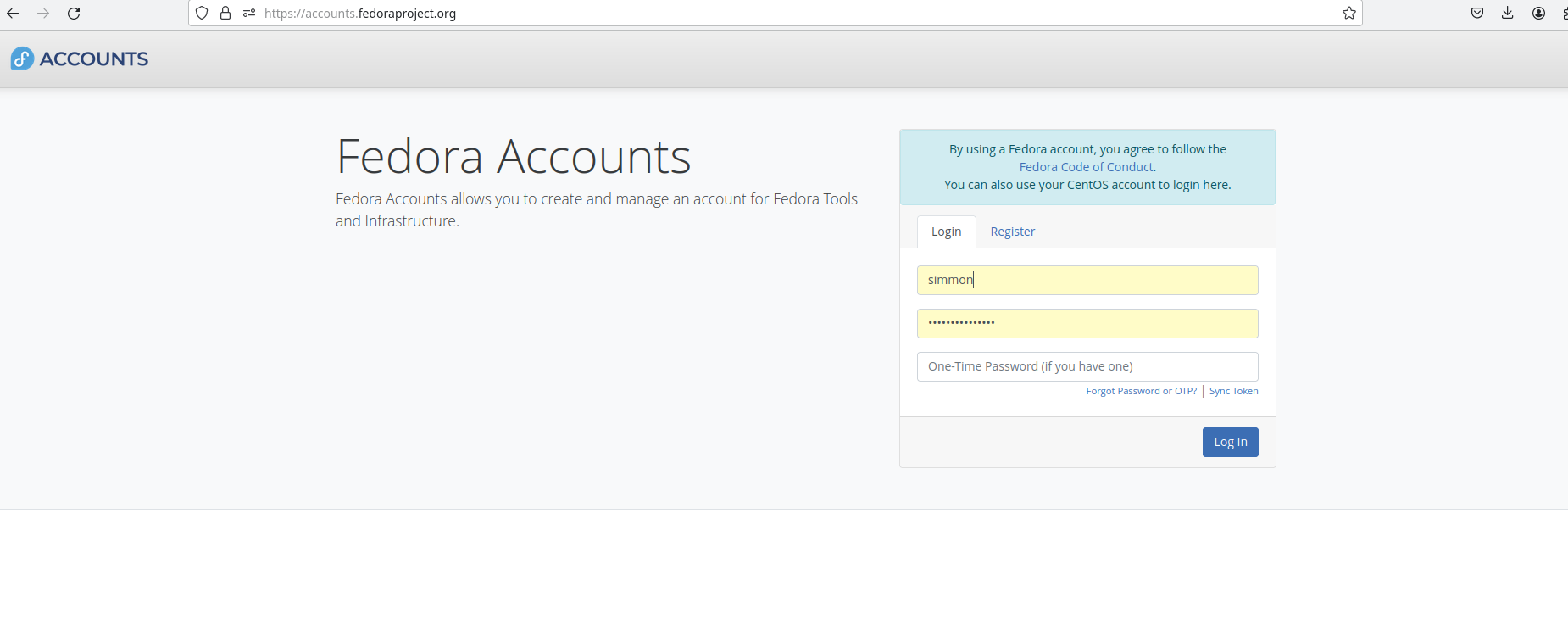Image resolution: width=1568 pixels, height=636 pixels.
Task: Open the Fedora Code of Conduct link
Action: click(1086, 167)
